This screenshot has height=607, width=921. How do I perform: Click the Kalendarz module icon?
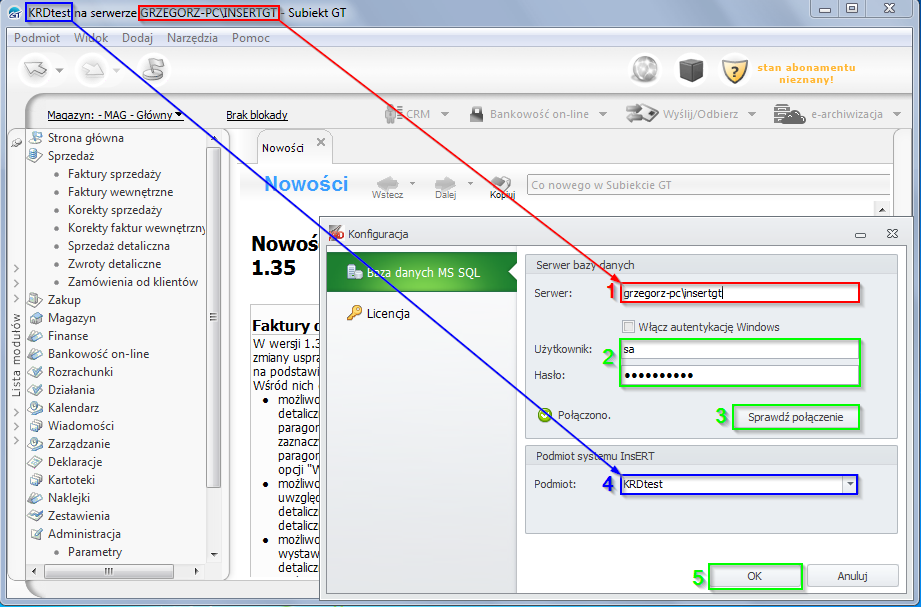(35, 408)
